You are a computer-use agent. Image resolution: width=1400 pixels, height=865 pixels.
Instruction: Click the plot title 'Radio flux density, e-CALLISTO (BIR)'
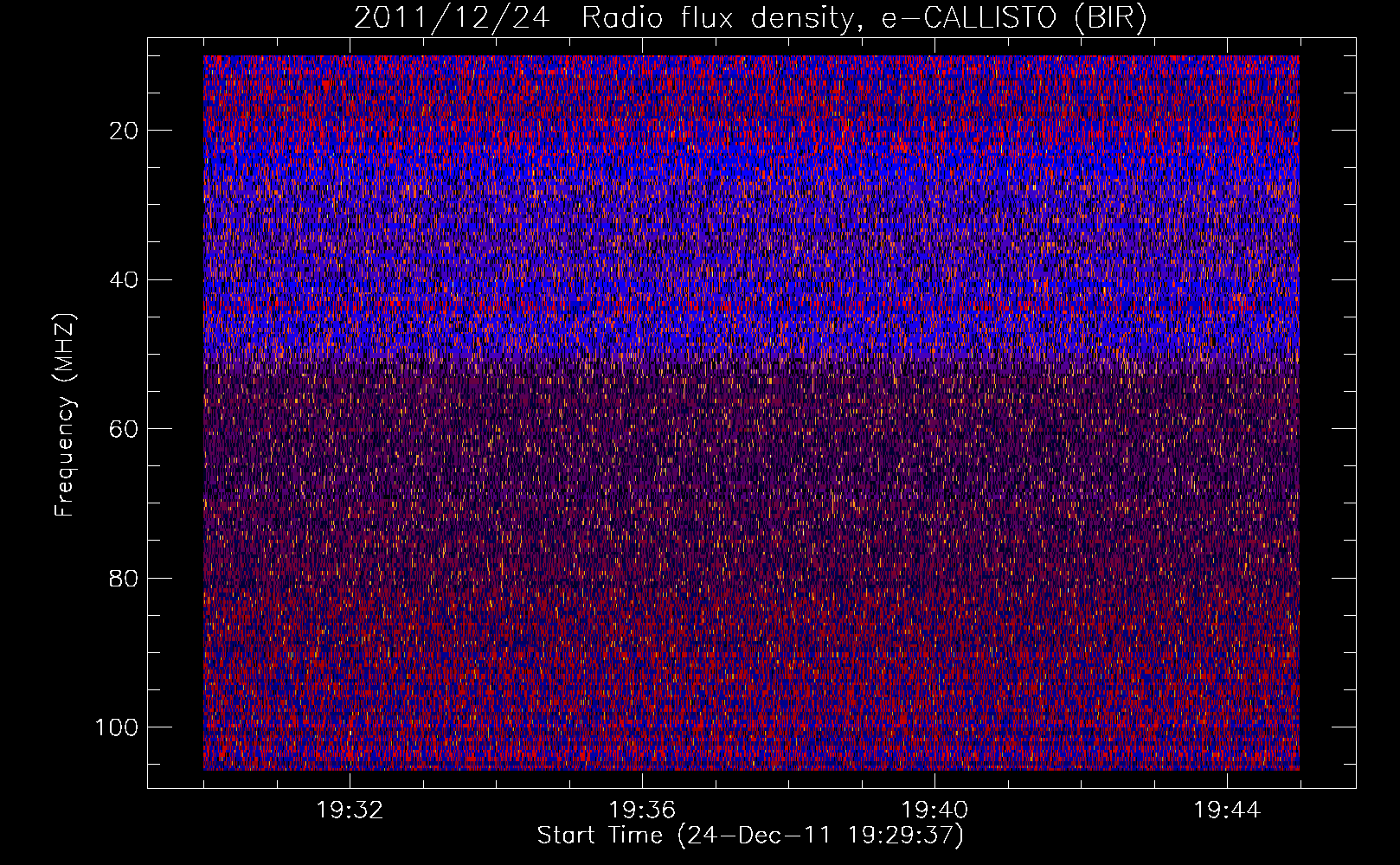click(864, 18)
